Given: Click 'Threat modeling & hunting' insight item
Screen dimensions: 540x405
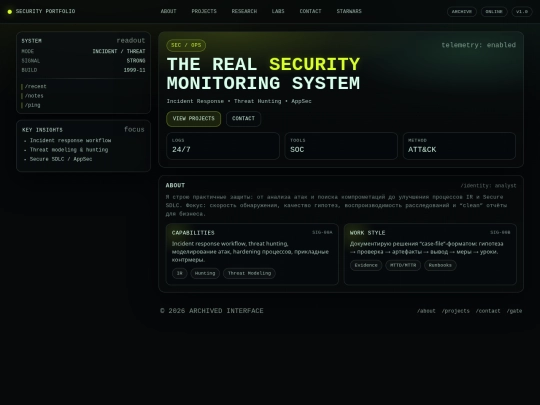Looking at the screenshot, I should click(69, 150).
